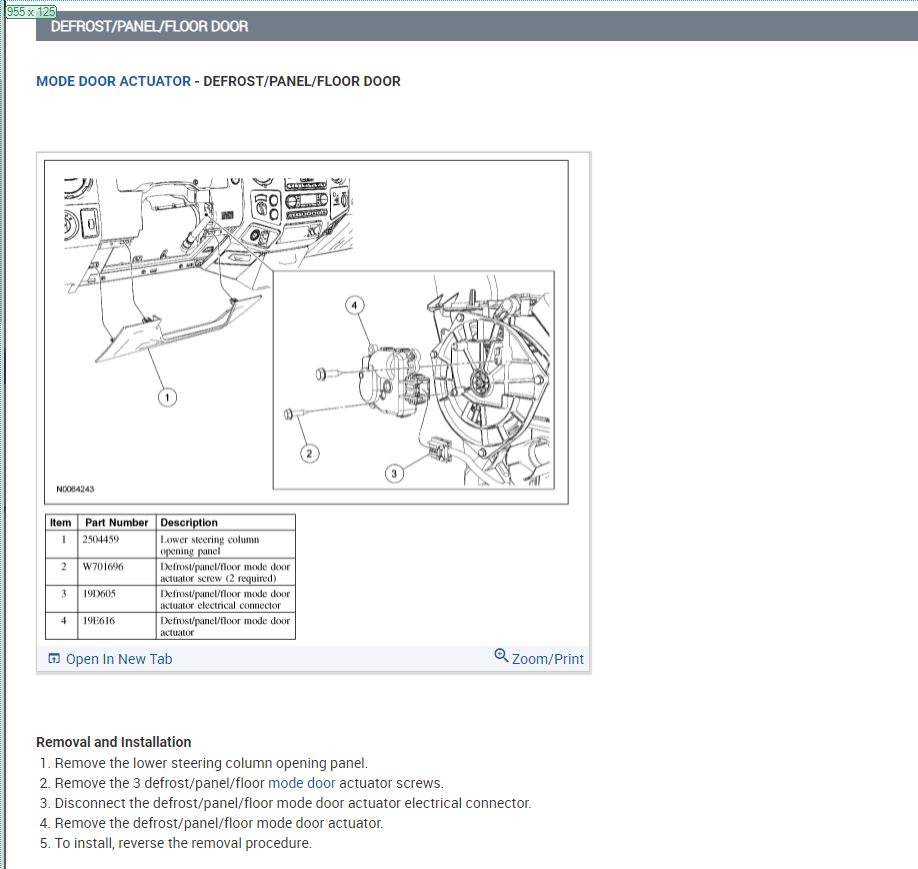
Task: Click the magnifier Zoom/Print icon
Action: tap(501, 655)
